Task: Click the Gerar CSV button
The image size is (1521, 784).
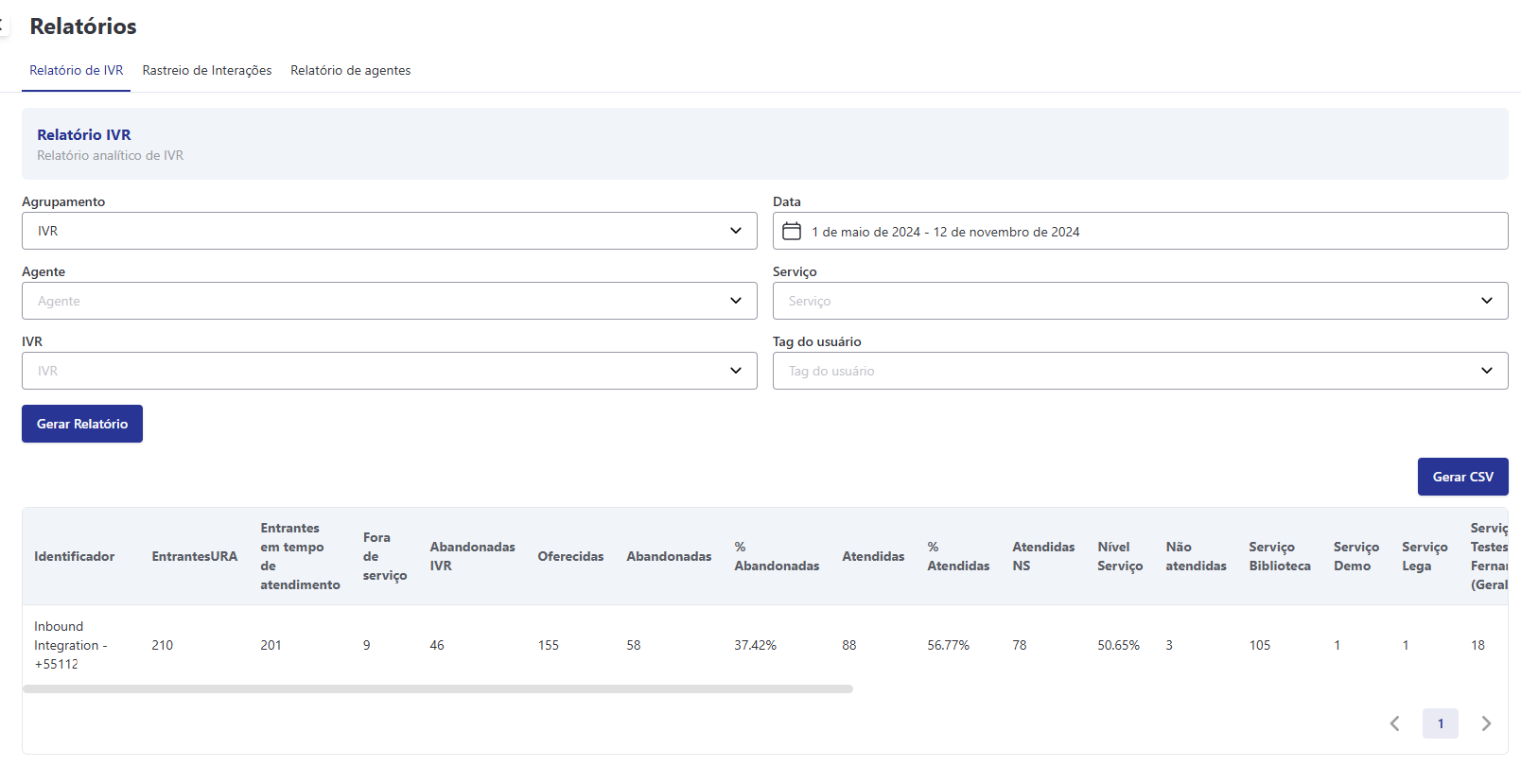Action: (1462, 477)
